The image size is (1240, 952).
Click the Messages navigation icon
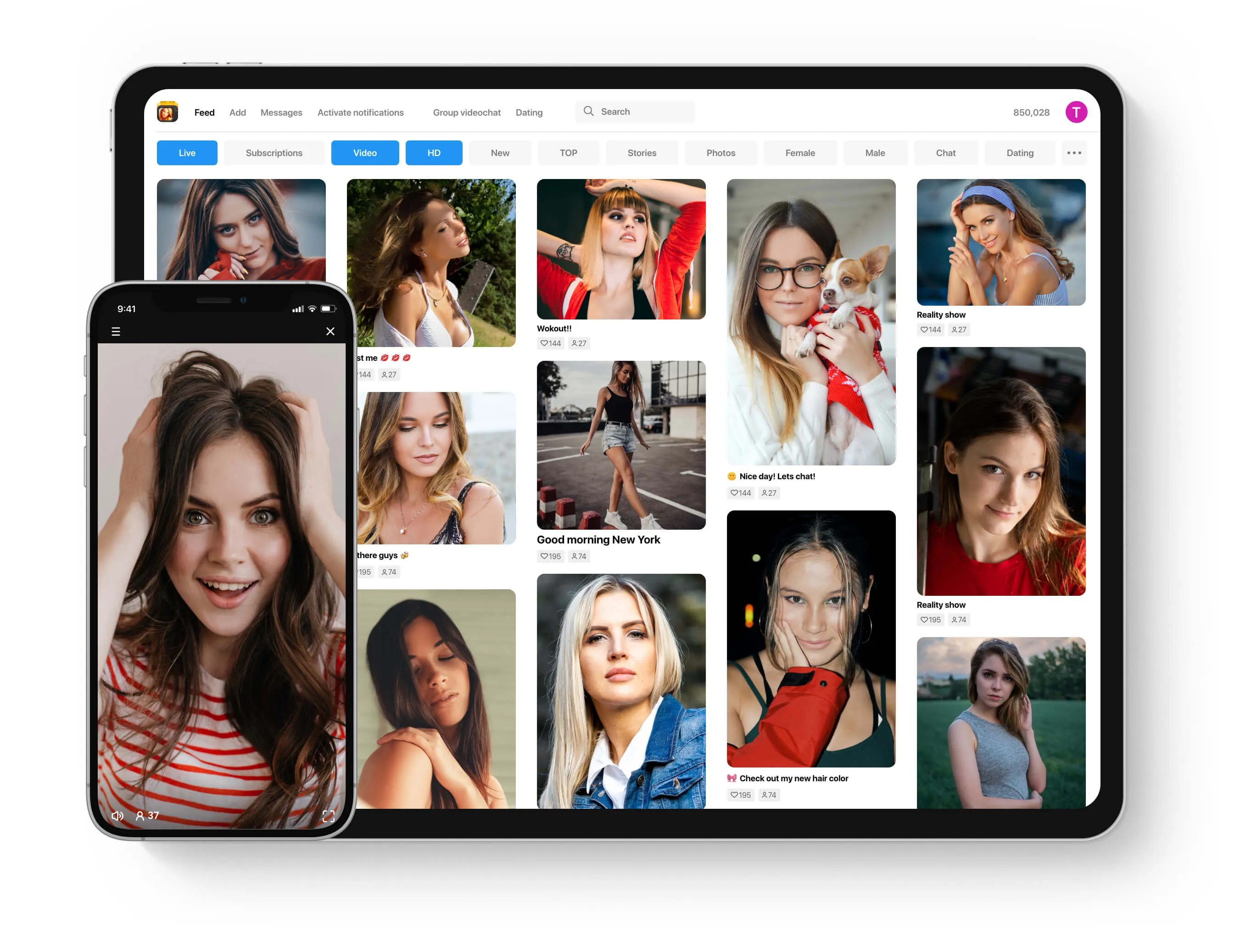click(x=281, y=111)
